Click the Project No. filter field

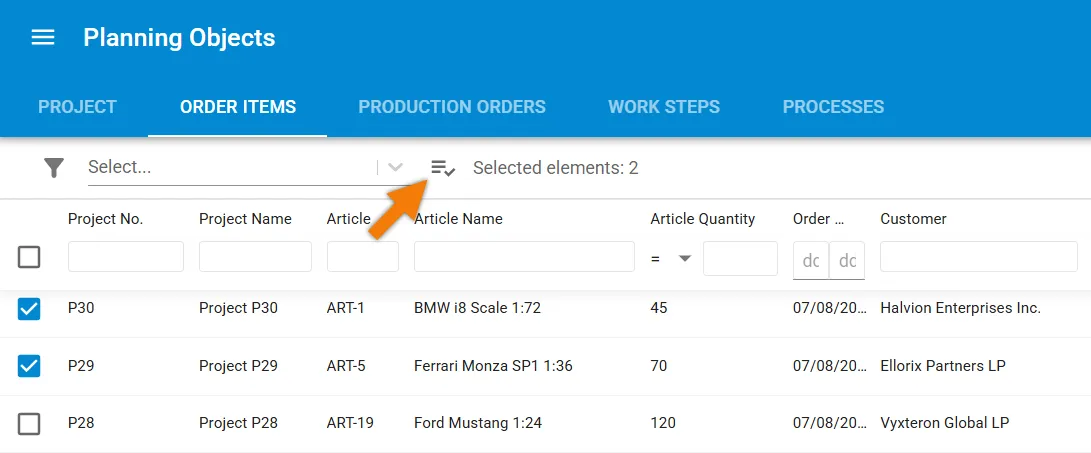[126, 256]
